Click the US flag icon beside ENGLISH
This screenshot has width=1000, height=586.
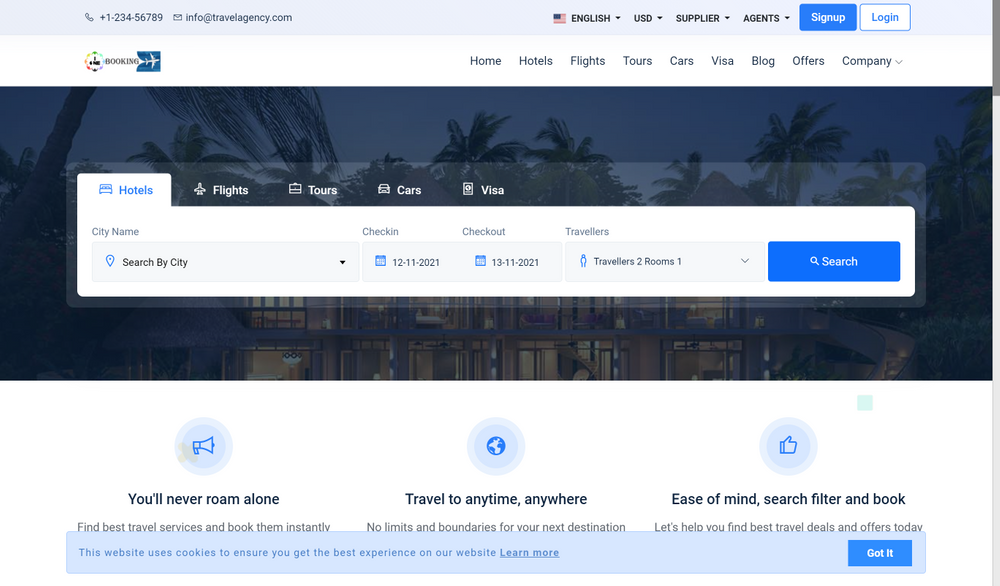559,17
